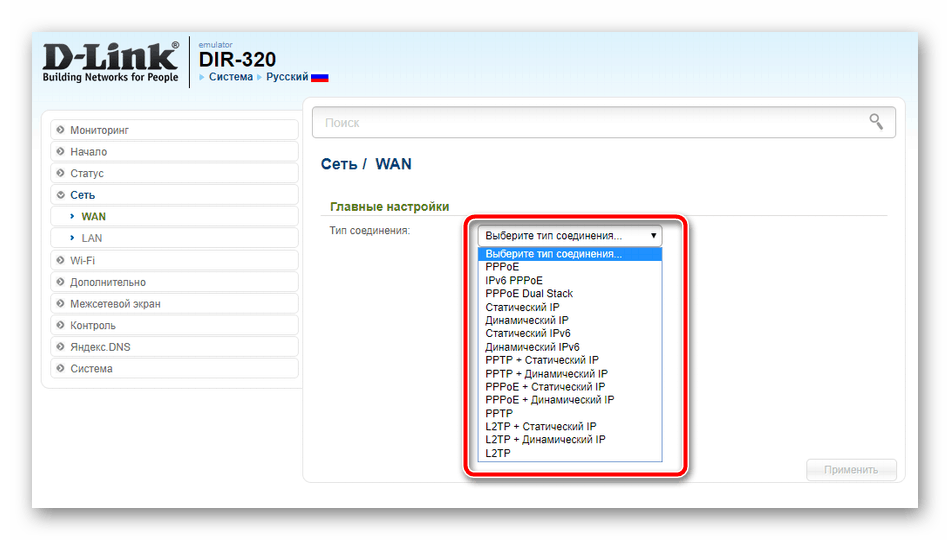950x540 pixels.
Task: Click the Применить button
Action: (x=851, y=470)
